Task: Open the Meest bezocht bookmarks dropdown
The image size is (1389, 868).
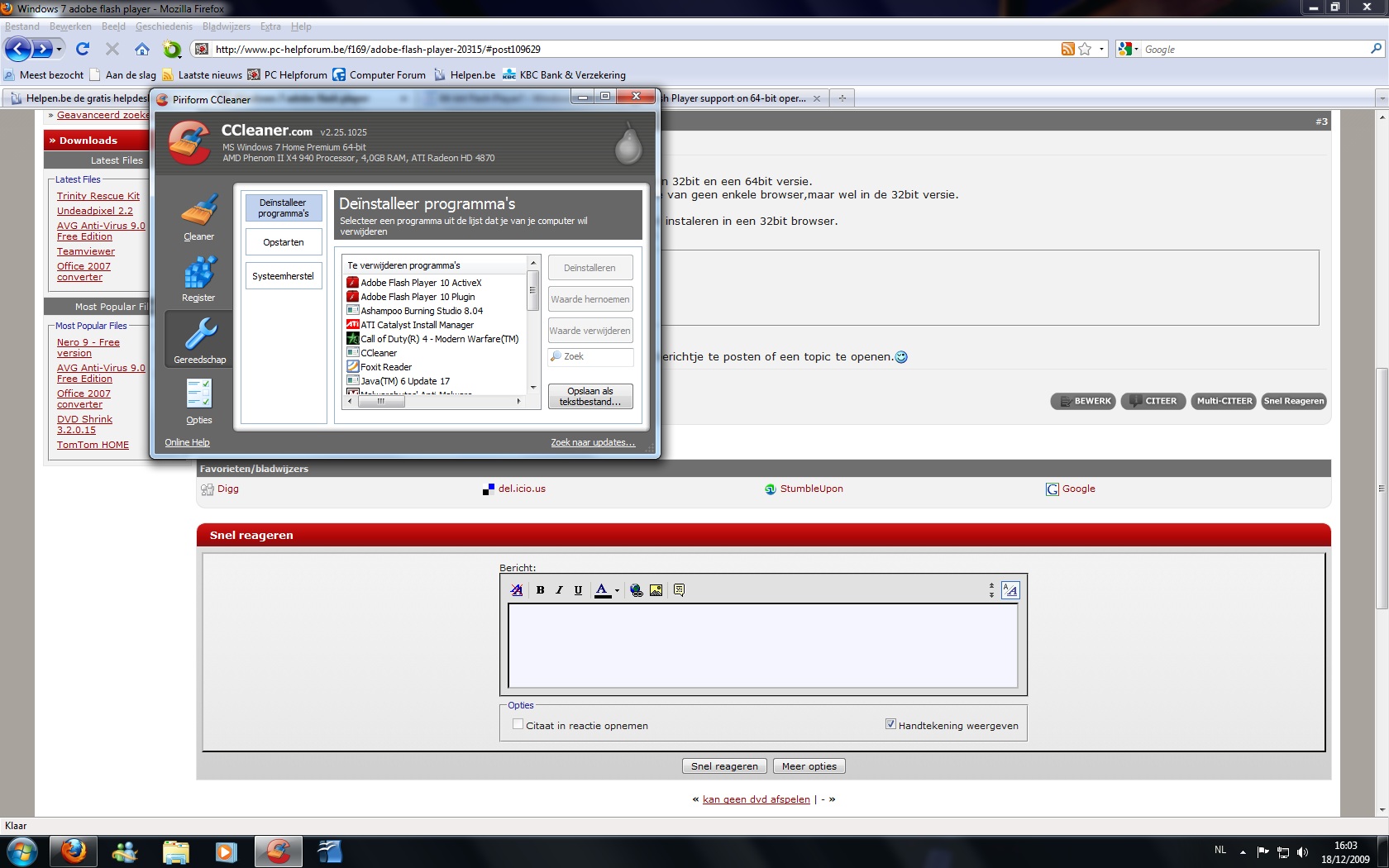Action: click(44, 75)
